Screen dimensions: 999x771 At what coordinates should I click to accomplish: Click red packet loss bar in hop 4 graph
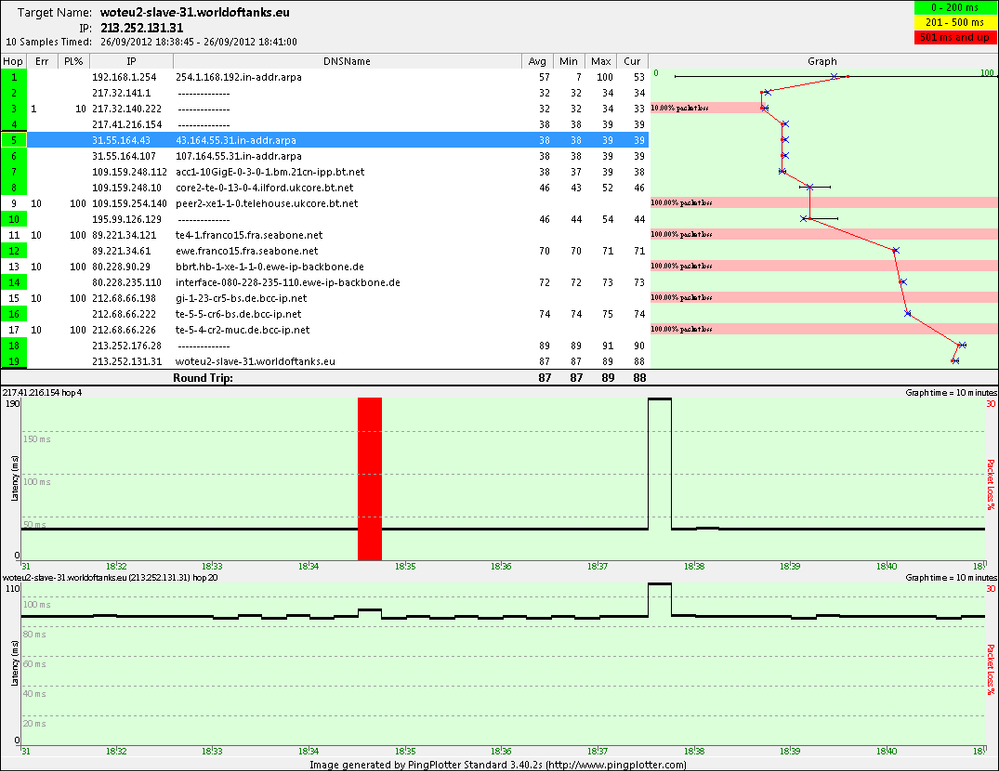370,479
